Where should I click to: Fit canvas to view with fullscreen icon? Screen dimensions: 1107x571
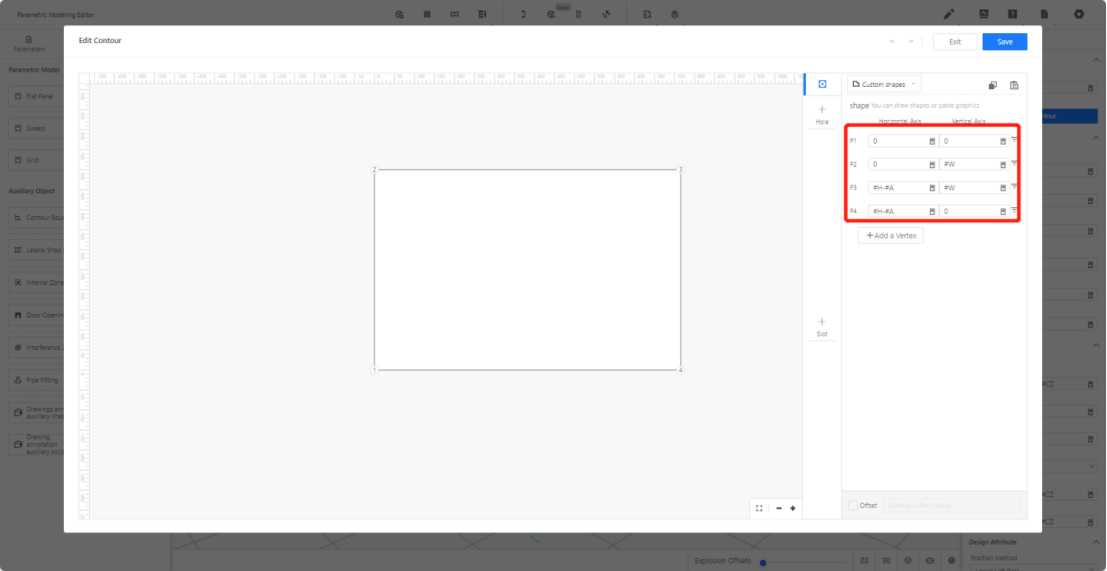759,508
